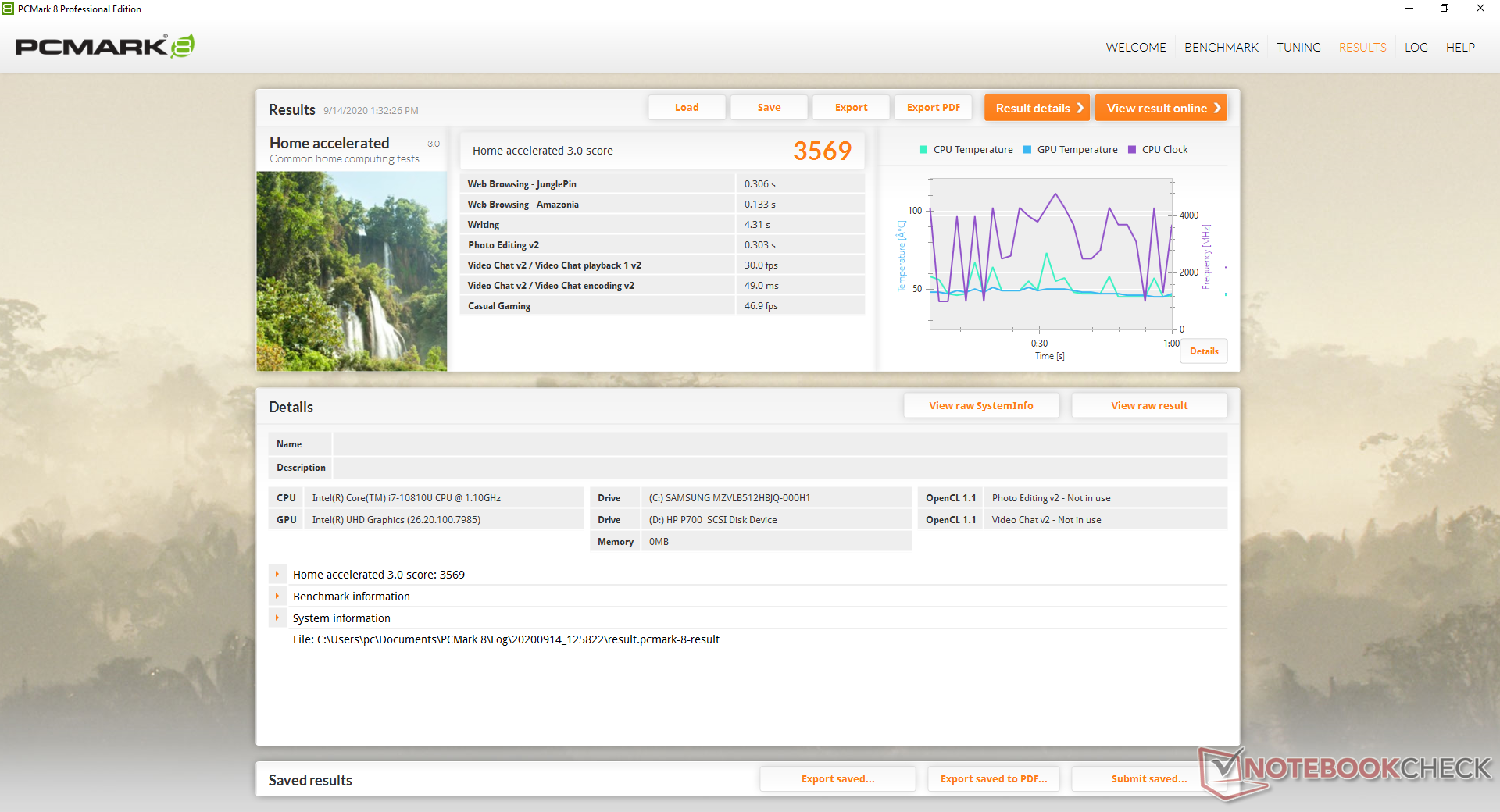Click the Export button
This screenshot has height=812, width=1500.
pos(851,108)
